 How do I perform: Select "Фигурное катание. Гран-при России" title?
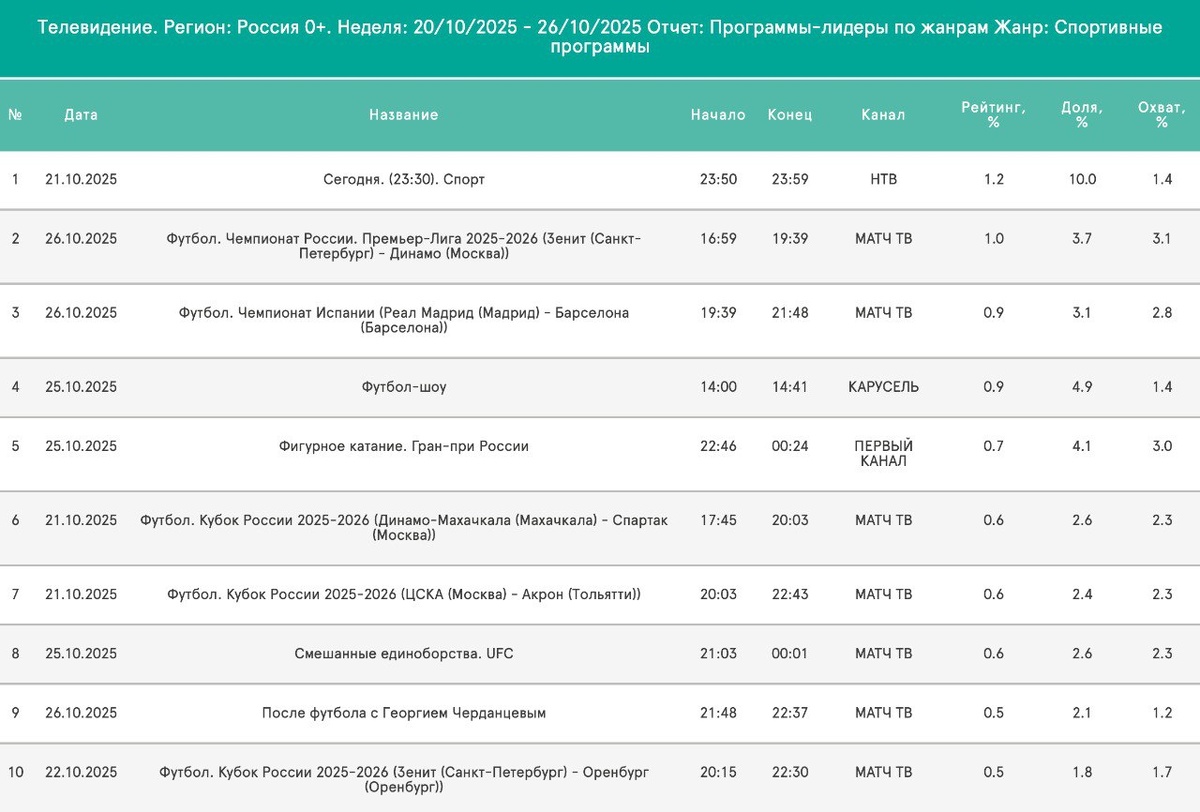click(x=404, y=447)
